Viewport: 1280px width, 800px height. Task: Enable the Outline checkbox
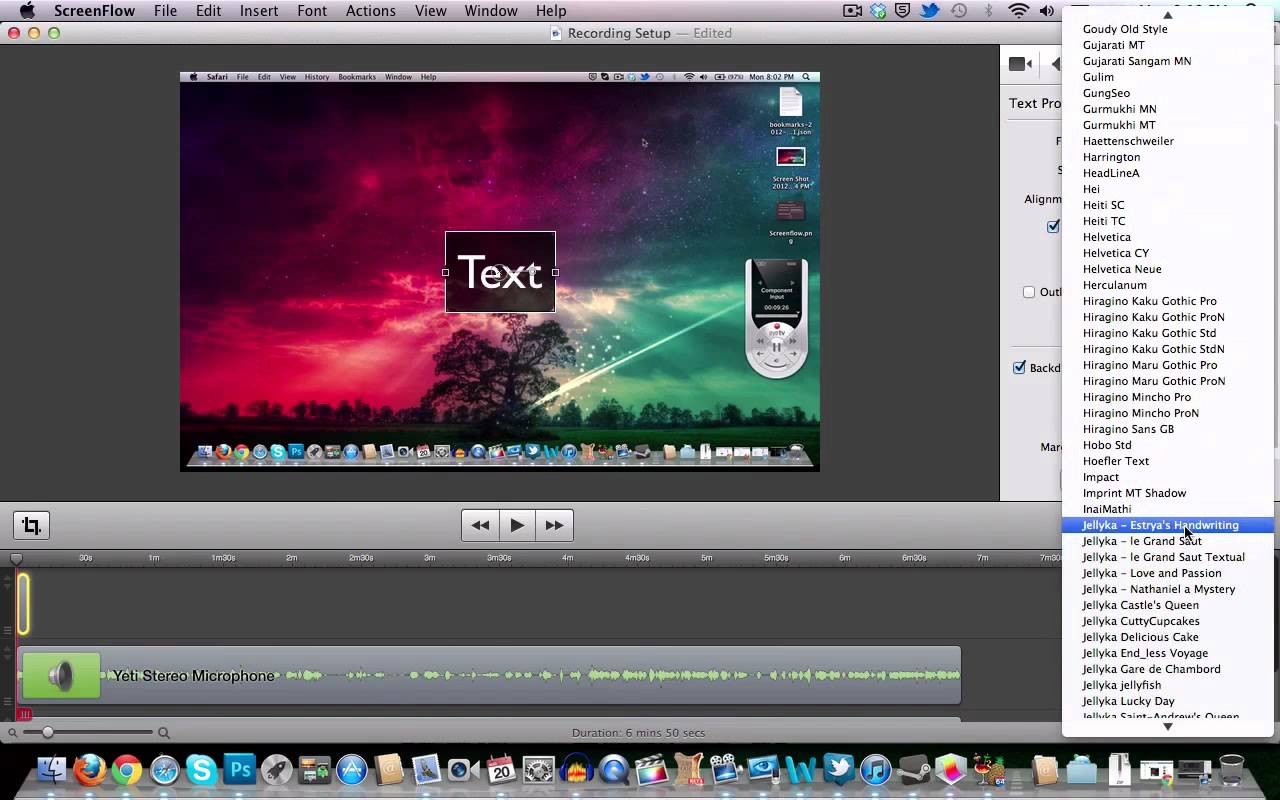1029,292
